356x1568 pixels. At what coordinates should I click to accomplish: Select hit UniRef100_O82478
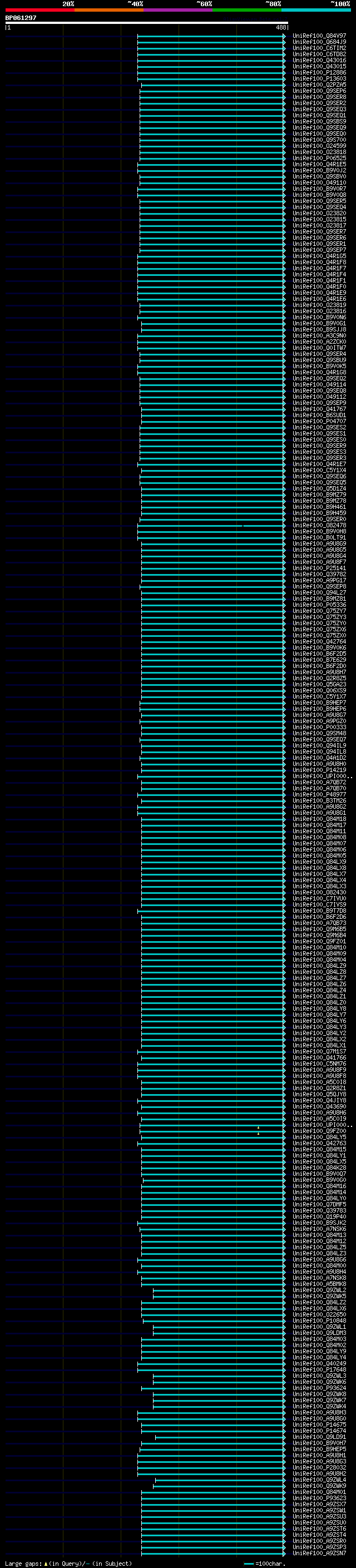[x=319, y=525]
